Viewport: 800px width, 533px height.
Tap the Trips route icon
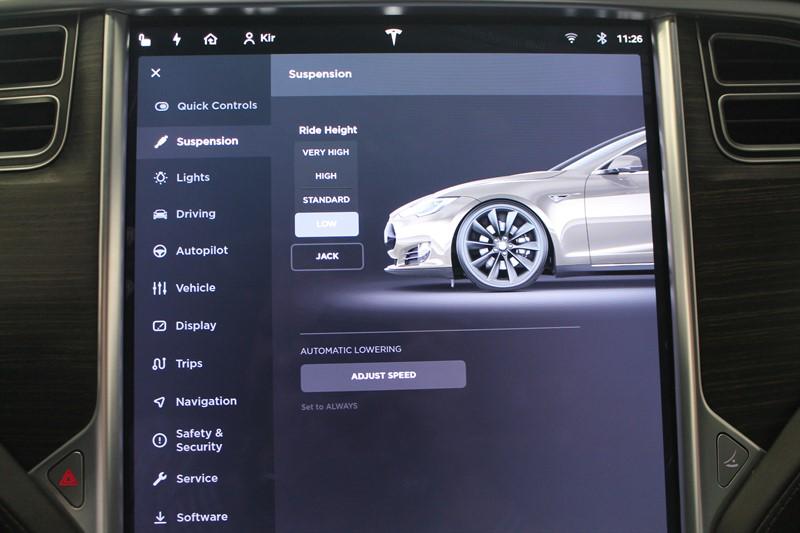[x=159, y=364]
